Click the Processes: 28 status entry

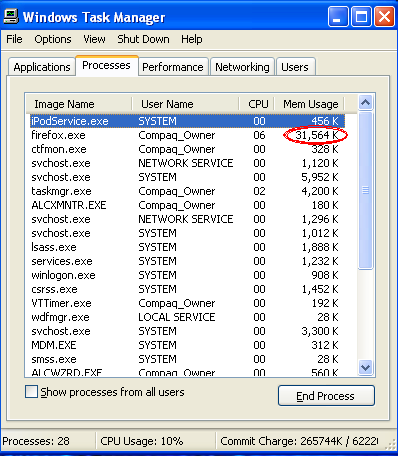coord(36,441)
